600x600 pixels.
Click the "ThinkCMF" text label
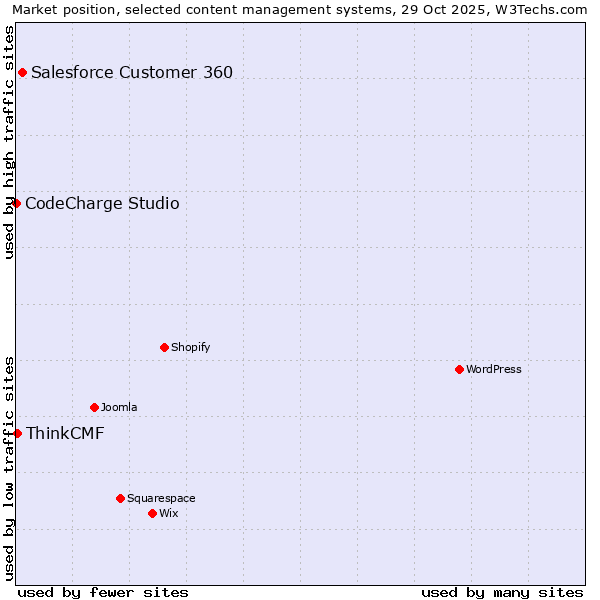point(65,433)
